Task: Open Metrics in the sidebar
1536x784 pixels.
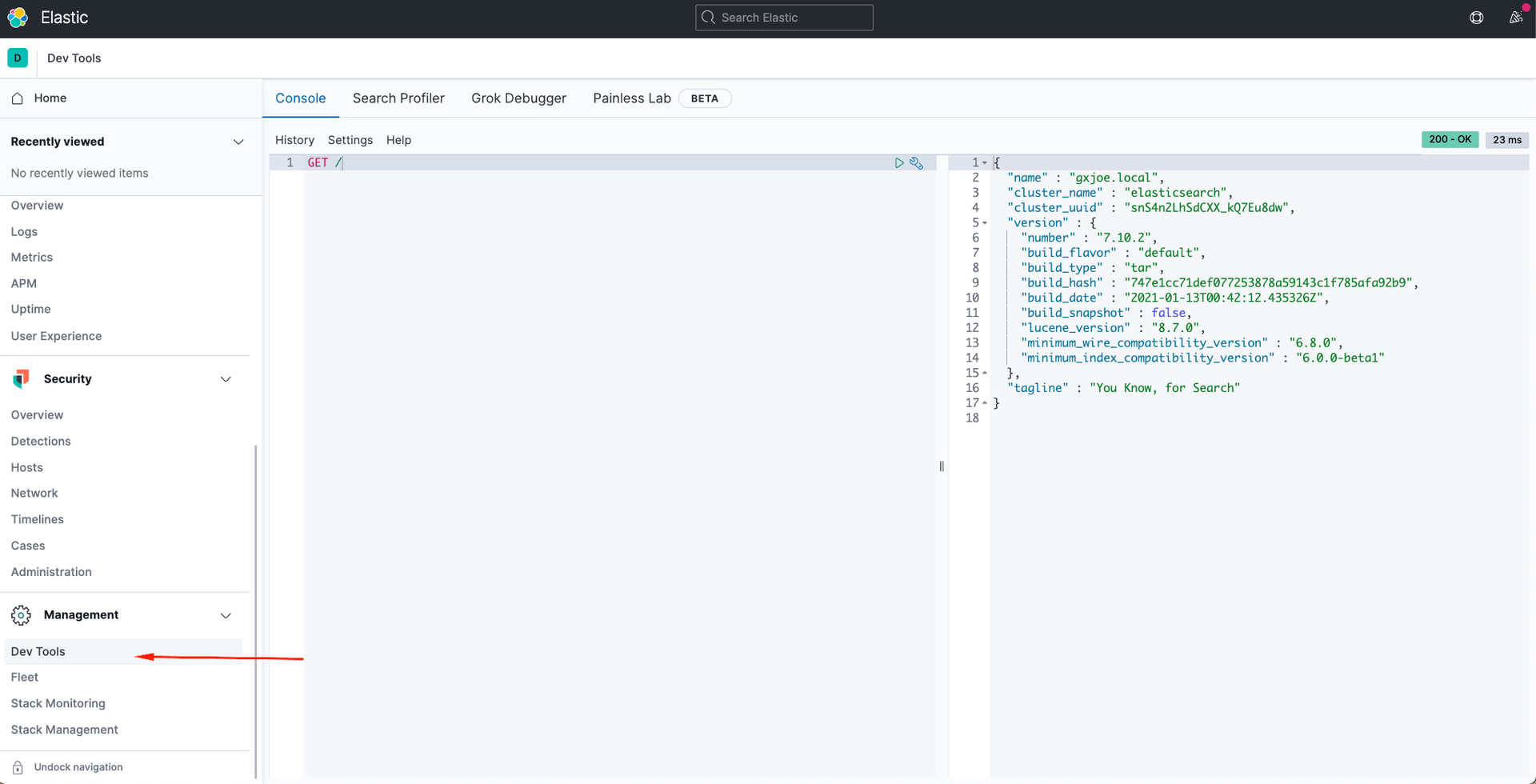Action: point(32,258)
